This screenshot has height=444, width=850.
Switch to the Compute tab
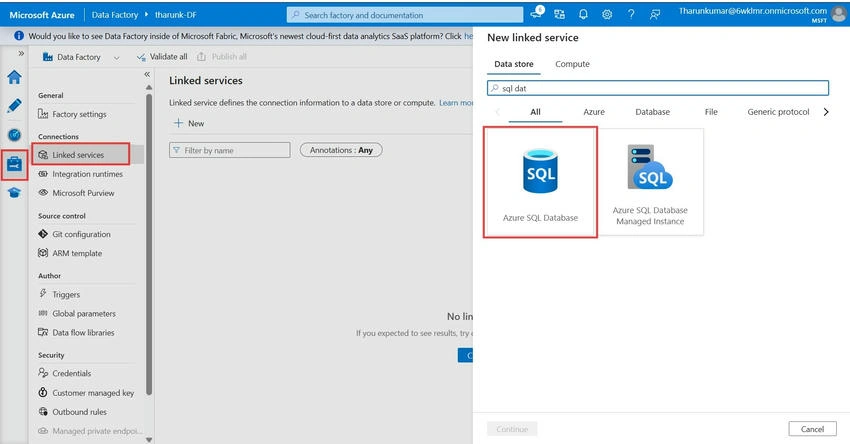pos(572,64)
